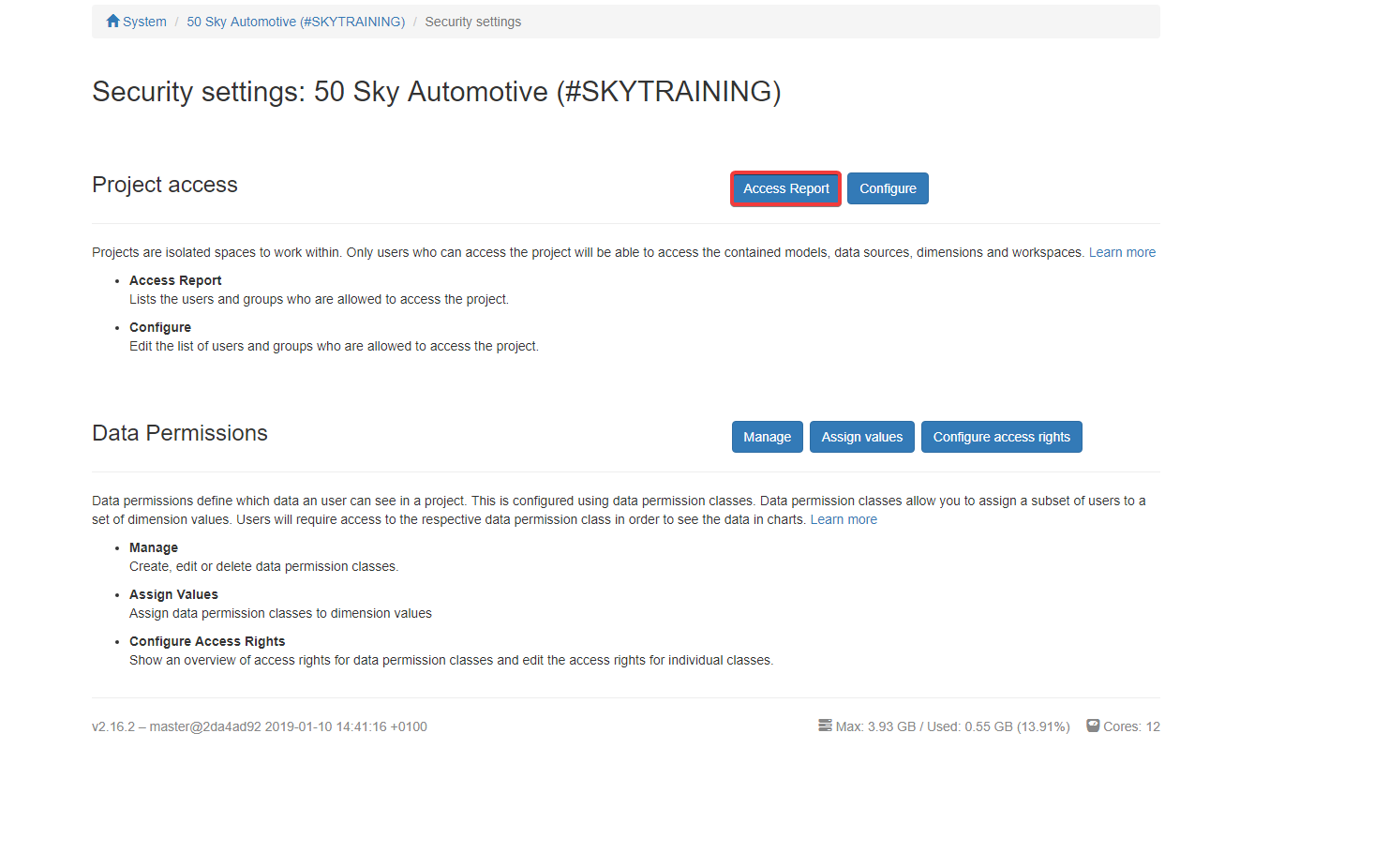Open the Access Report button
This screenshot has height=868, width=1389.
click(x=785, y=188)
